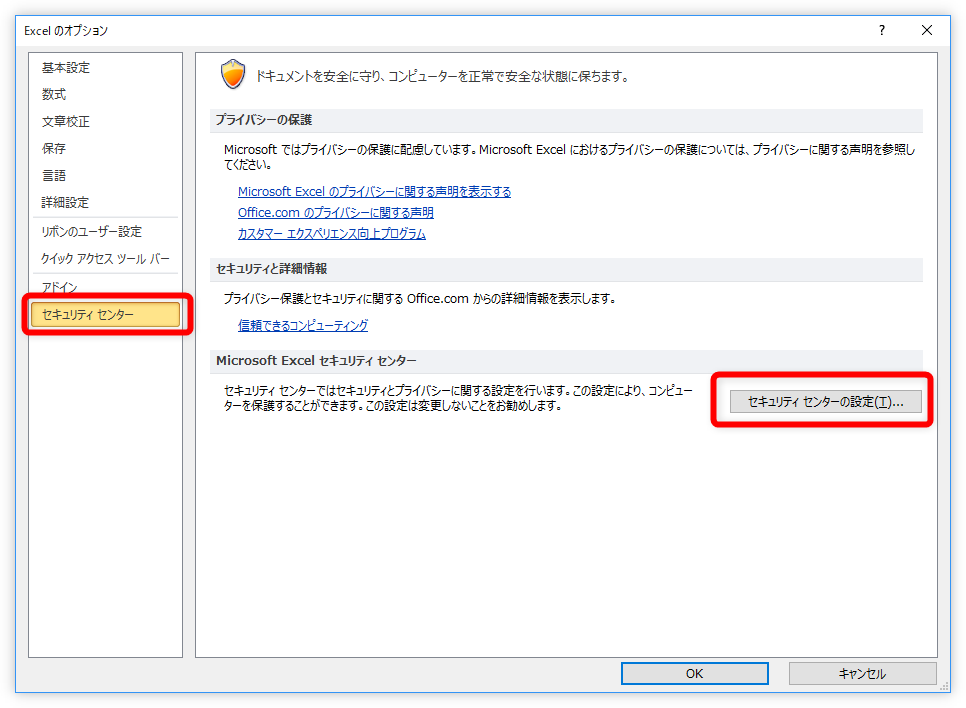Go to the 保存 options page
This screenshot has height=708, width=966.
coord(54,149)
